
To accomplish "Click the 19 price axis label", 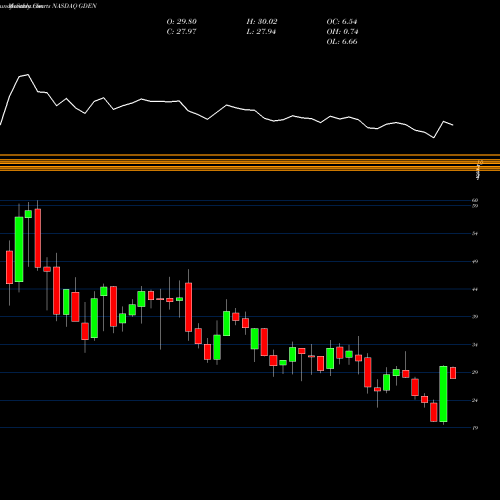I will tap(475, 428).
